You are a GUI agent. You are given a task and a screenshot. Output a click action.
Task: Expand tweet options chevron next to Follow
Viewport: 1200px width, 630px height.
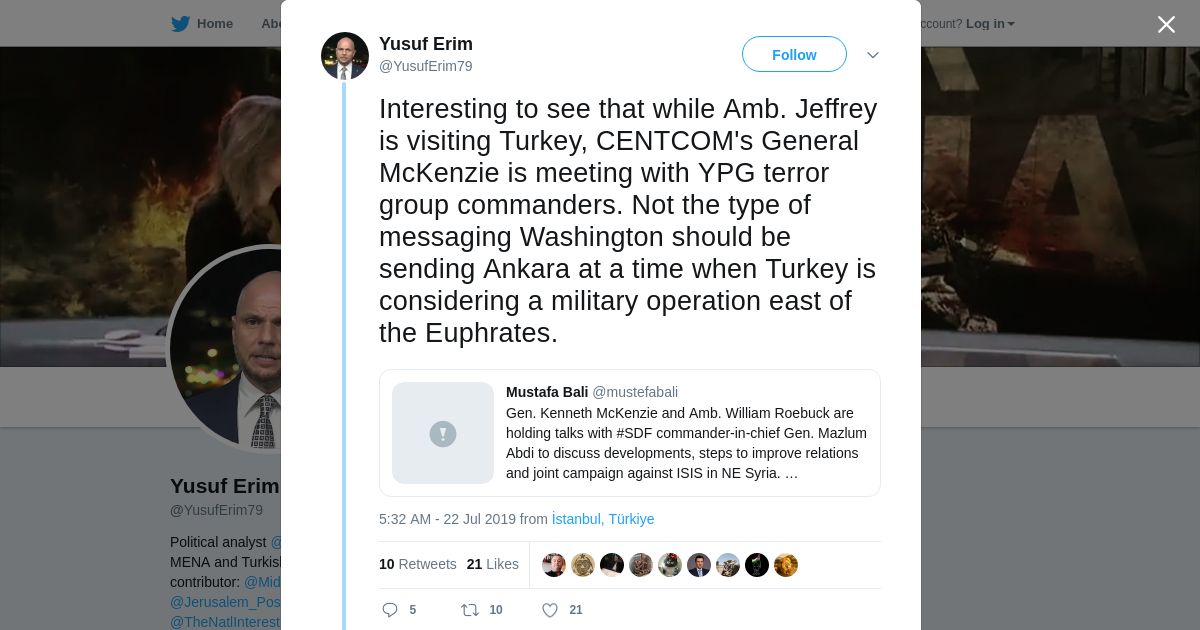coord(873,55)
